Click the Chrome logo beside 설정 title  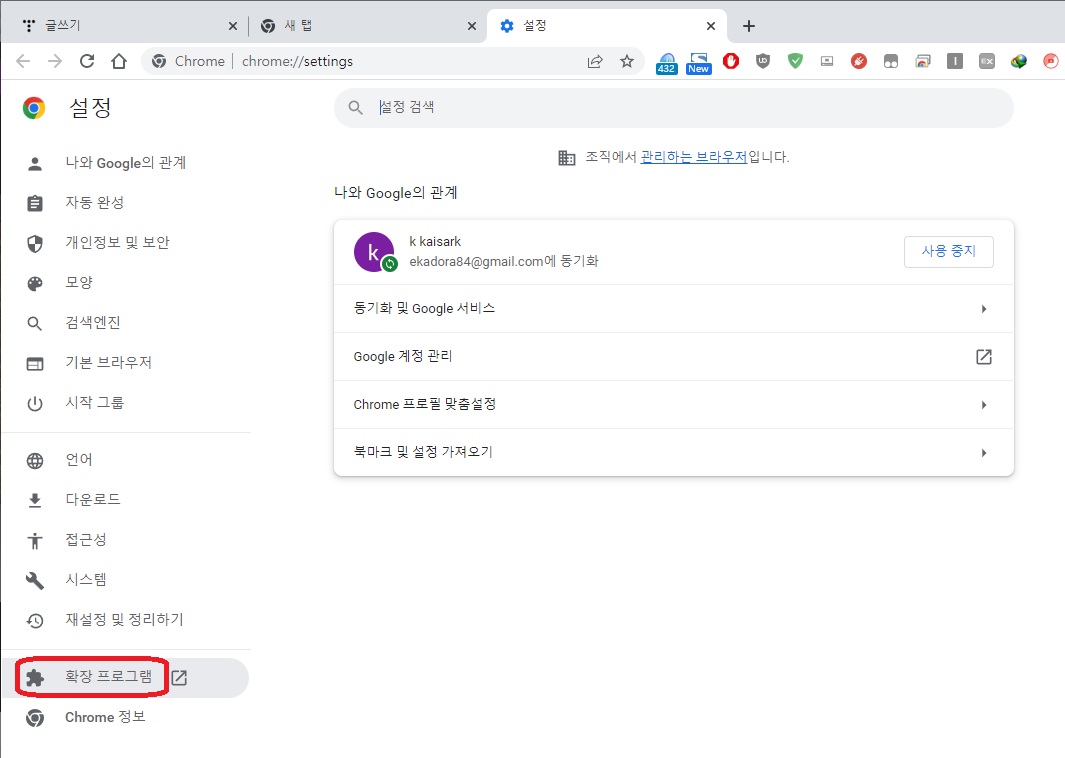pyautogui.click(x=34, y=108)
